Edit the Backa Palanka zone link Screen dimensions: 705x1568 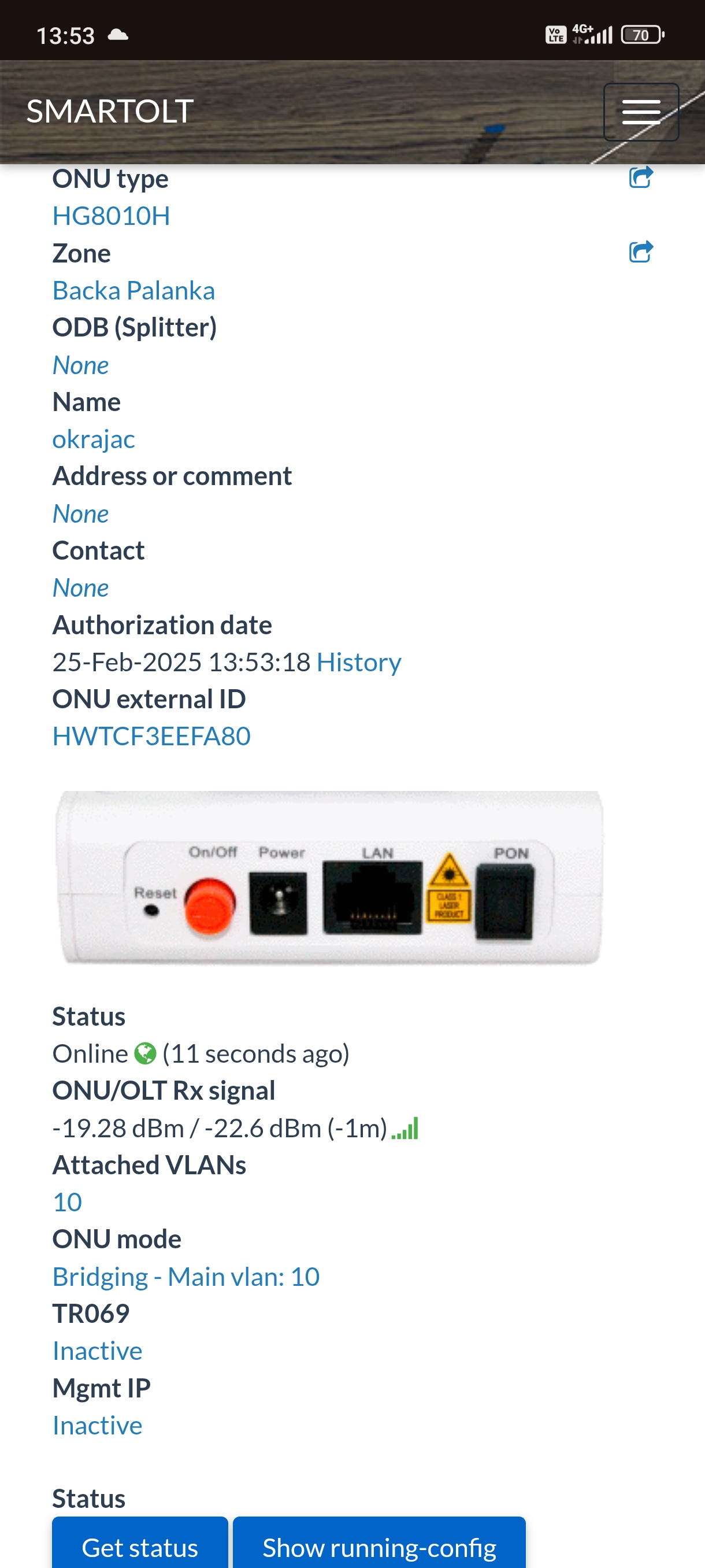tap(134, 290)
